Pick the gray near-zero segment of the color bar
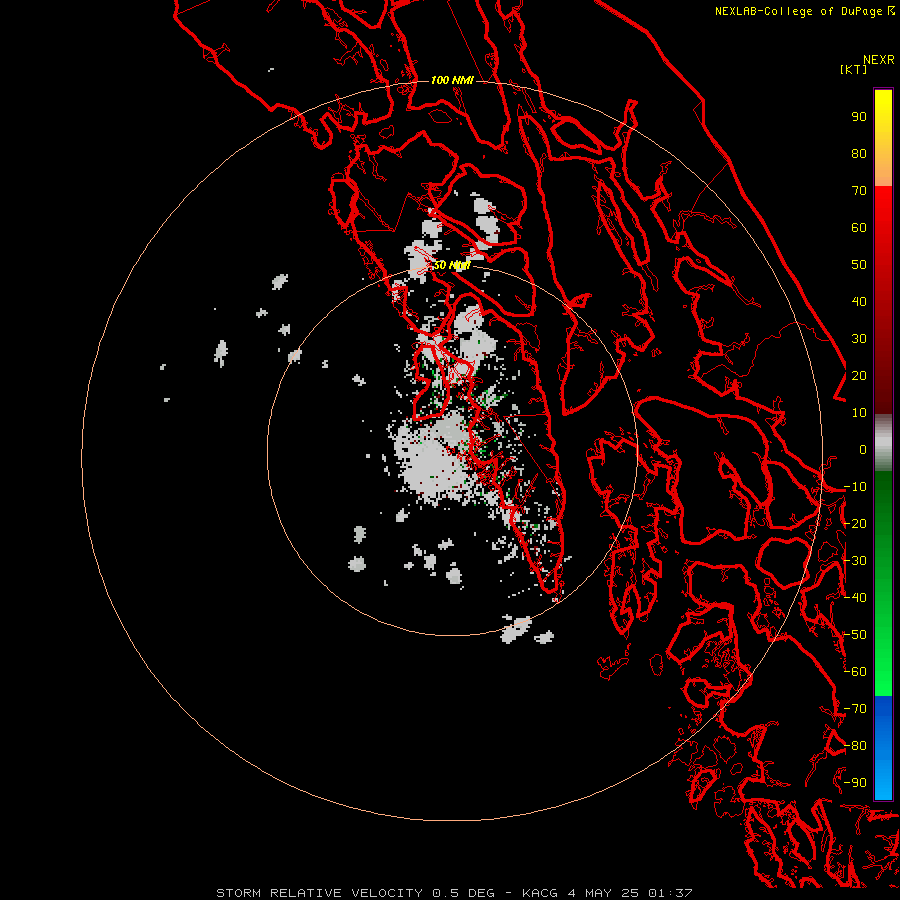 tap(883, 443)
